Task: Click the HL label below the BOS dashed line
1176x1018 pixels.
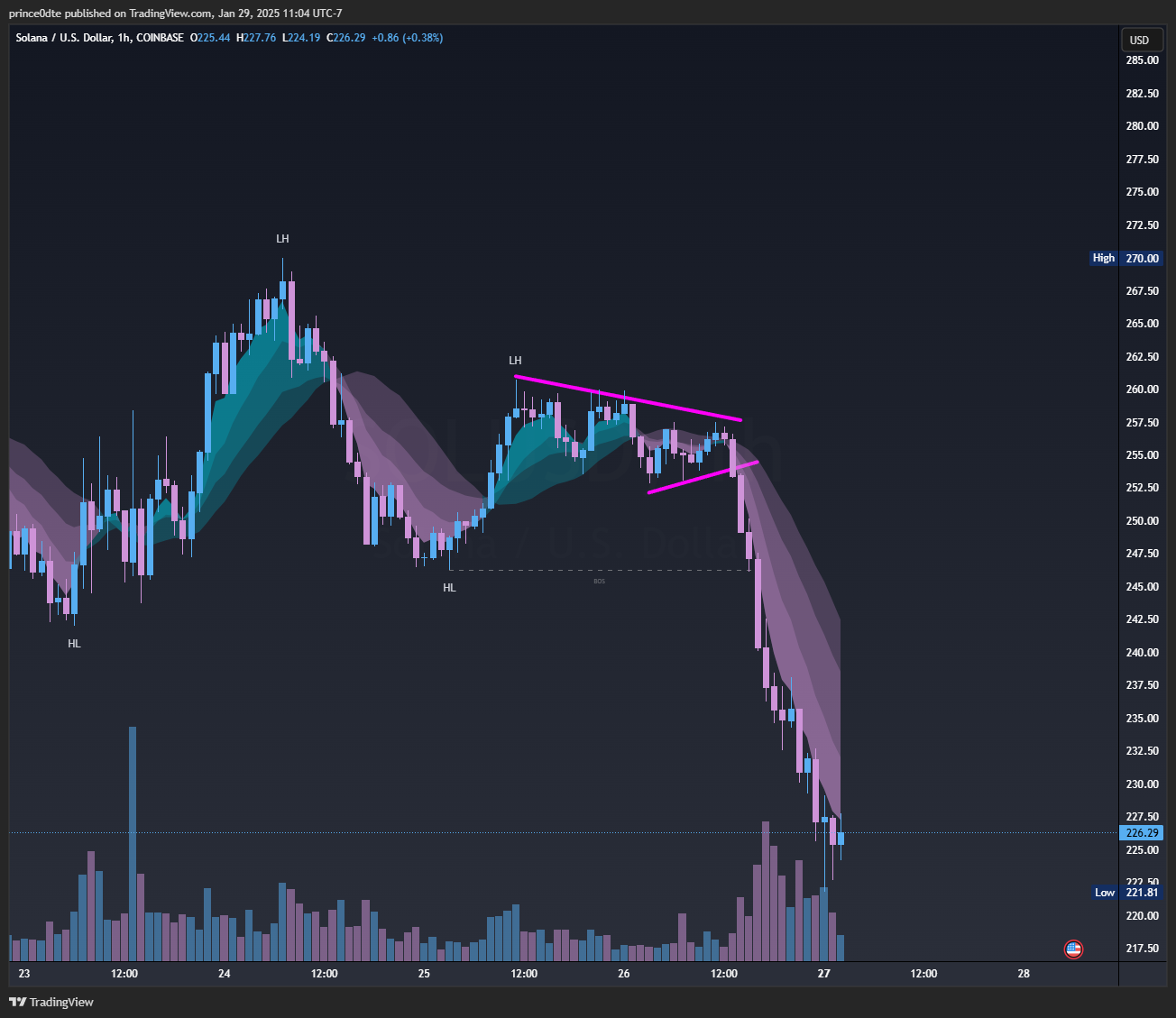Action: point(449,588)
